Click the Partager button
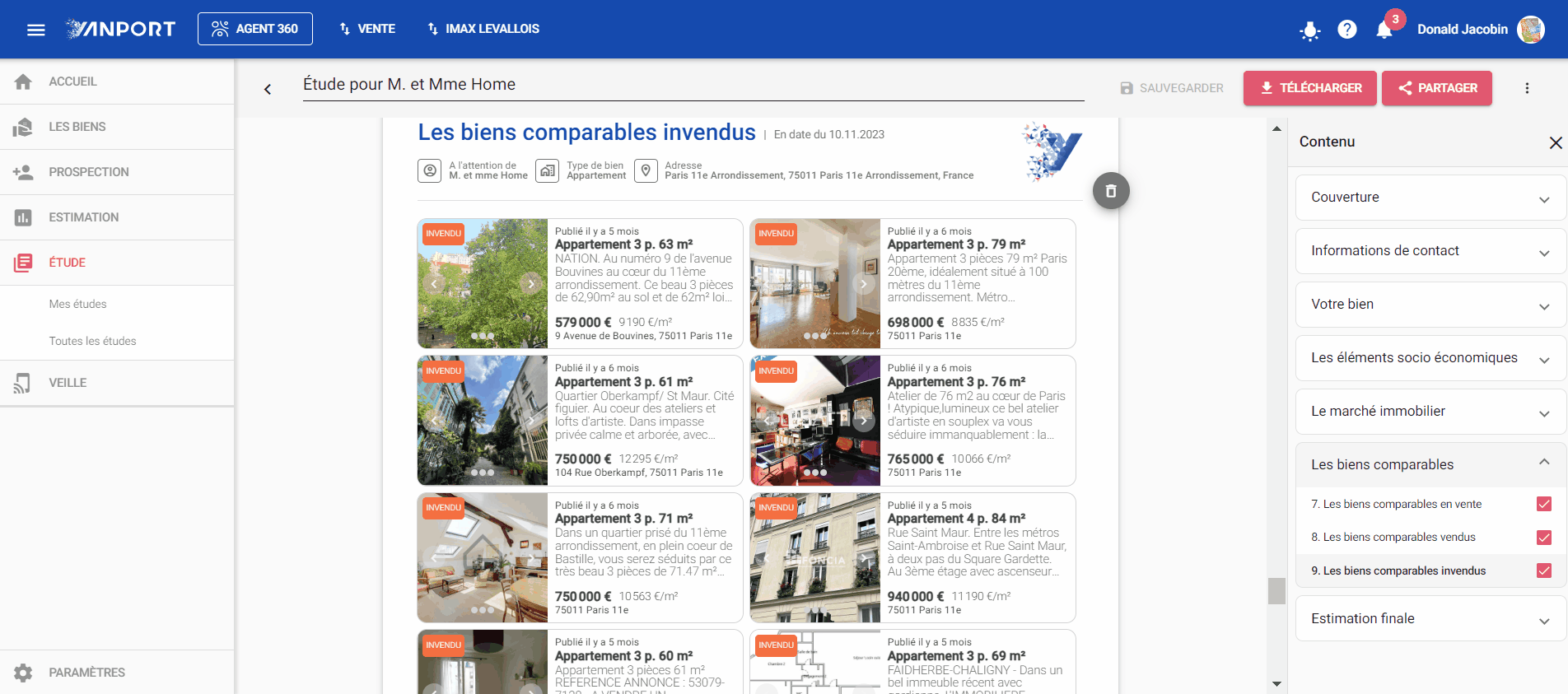This screenshot has height=694, width=1568. click(x=1437, y=88)
